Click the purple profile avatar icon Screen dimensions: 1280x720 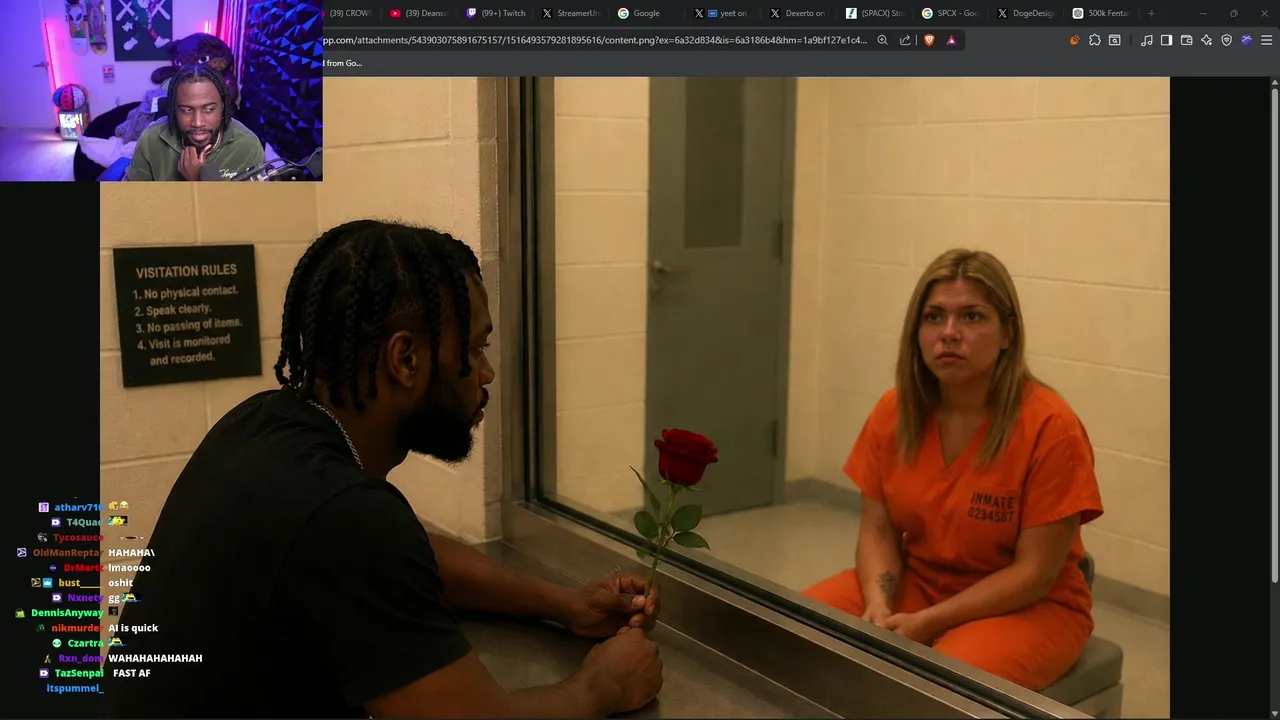click(x=1246, y=40)
